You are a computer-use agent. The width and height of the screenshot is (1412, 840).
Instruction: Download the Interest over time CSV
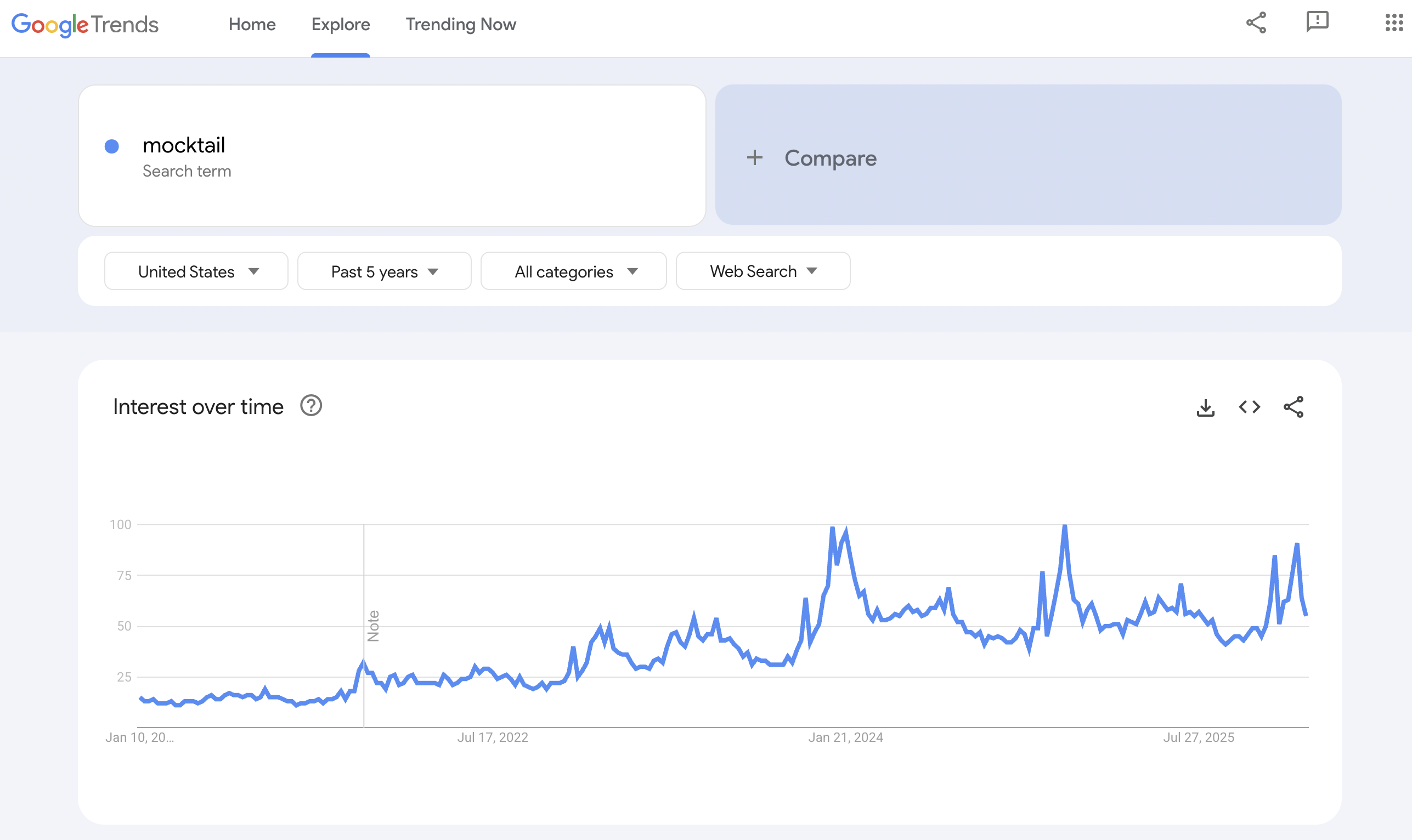coord(1205,407)
